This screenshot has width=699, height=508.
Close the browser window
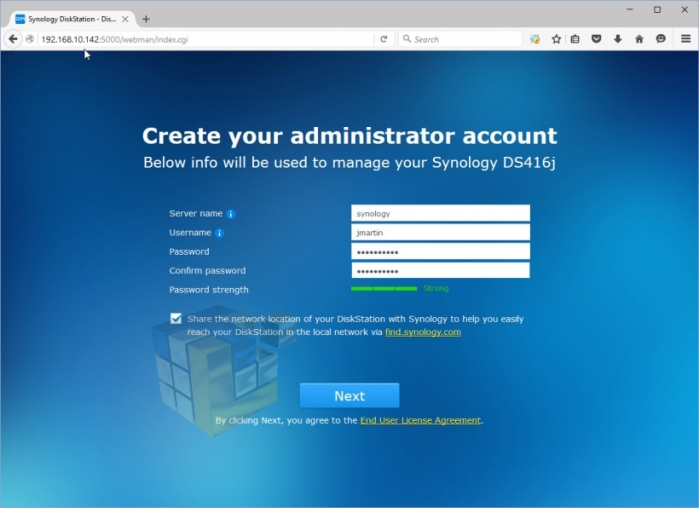pyautogui.click(x=685, y=9)
